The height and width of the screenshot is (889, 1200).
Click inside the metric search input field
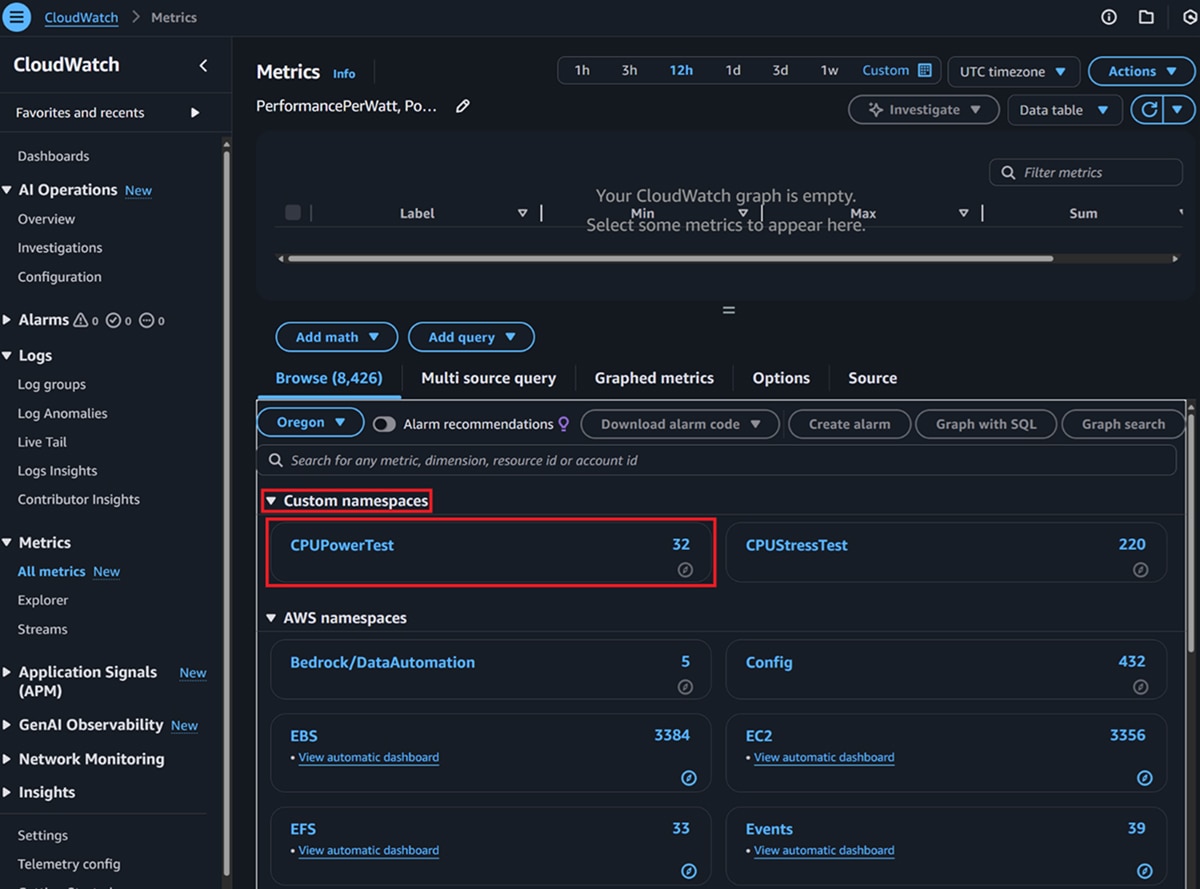coord(600,459)
